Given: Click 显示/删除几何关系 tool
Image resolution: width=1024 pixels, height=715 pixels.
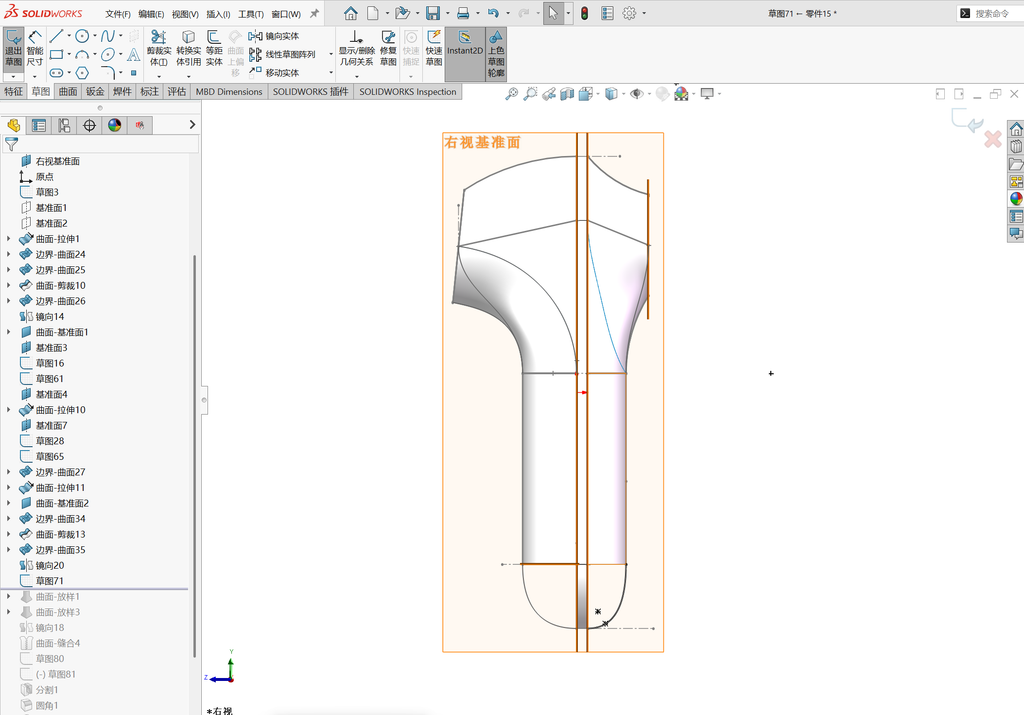Looking at the screenshot, I should (x=356, y=48).
